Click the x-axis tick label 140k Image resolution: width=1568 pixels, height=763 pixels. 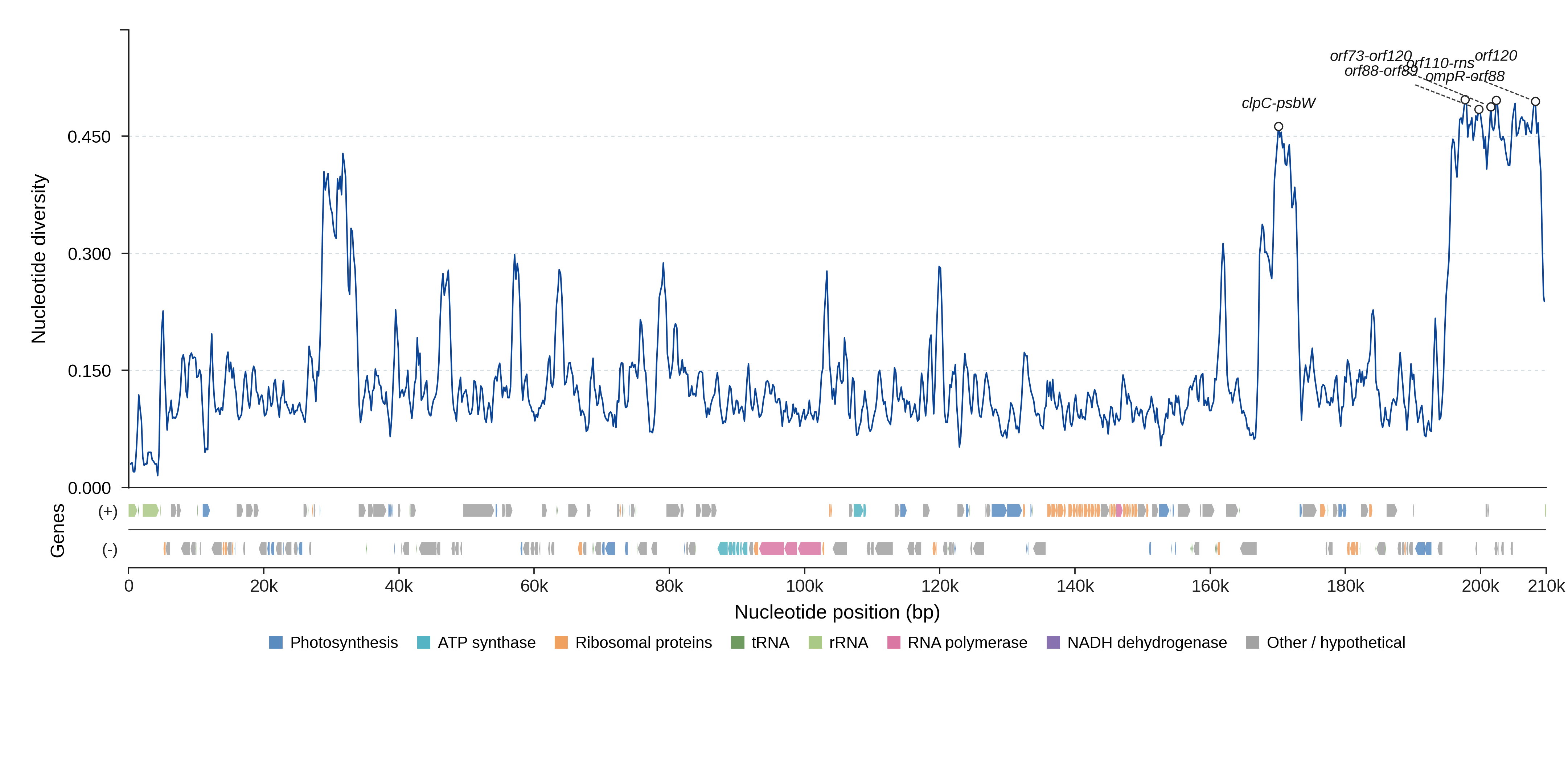click(1075, 586)
